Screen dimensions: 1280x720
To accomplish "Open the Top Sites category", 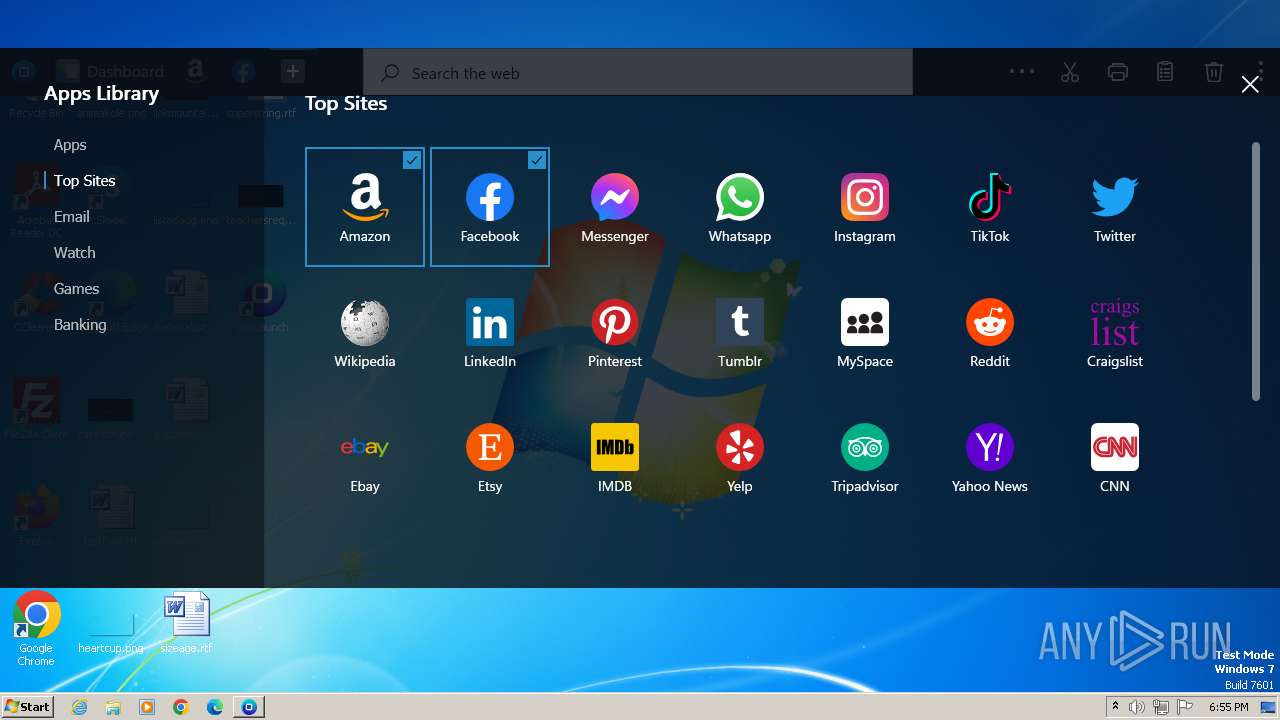I will (x=85, y=181).
